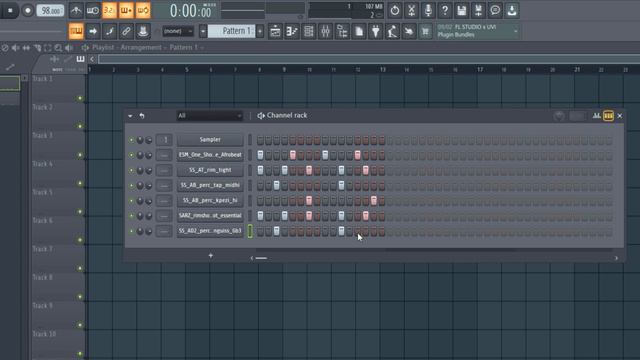The height and width of the screenshot is (360, 640).
Task: Click the 98.000 tempo field
Action: (50, 11)
